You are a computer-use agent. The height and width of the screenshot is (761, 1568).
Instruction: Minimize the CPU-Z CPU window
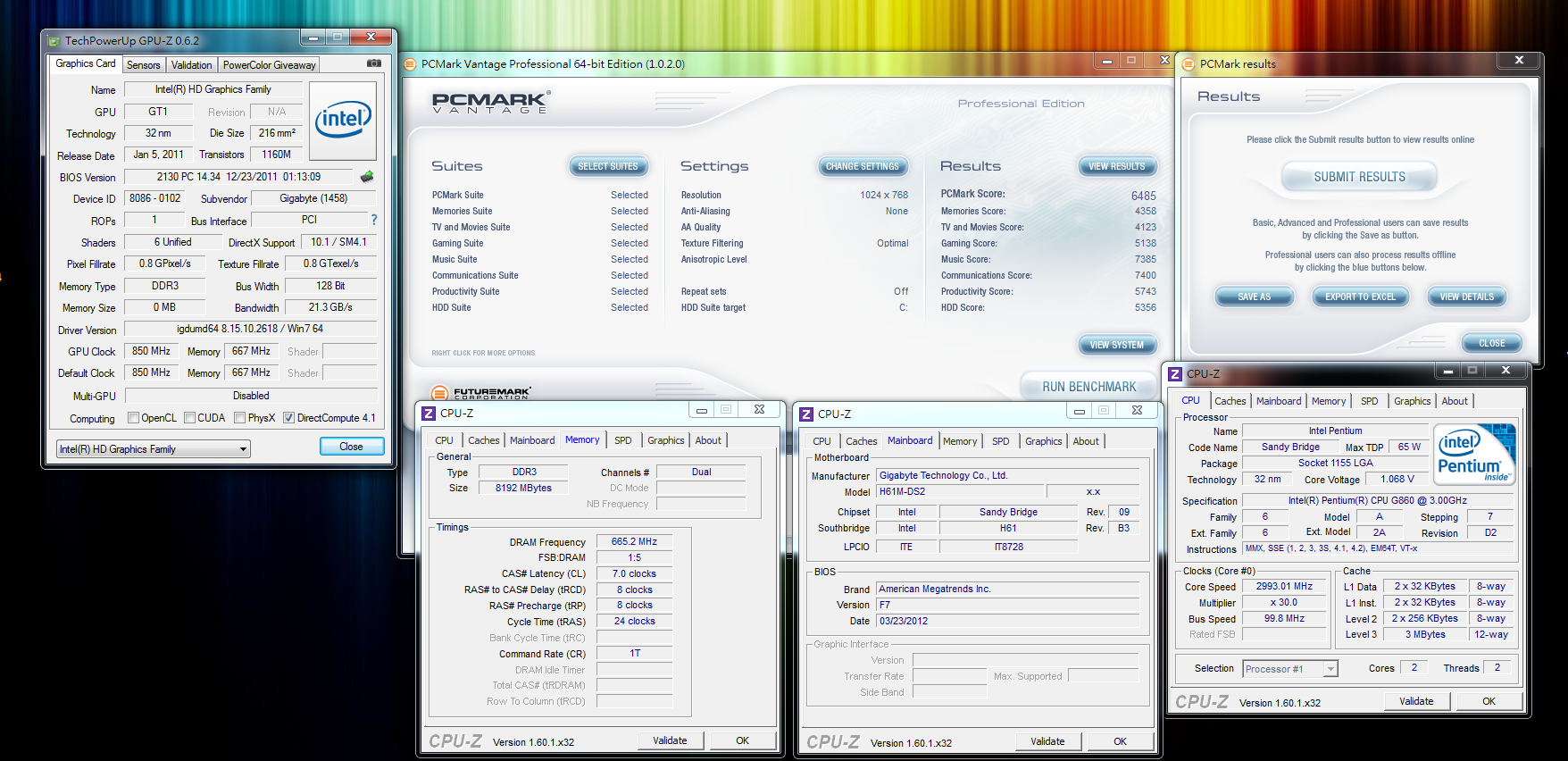[x=1448, y=371]
